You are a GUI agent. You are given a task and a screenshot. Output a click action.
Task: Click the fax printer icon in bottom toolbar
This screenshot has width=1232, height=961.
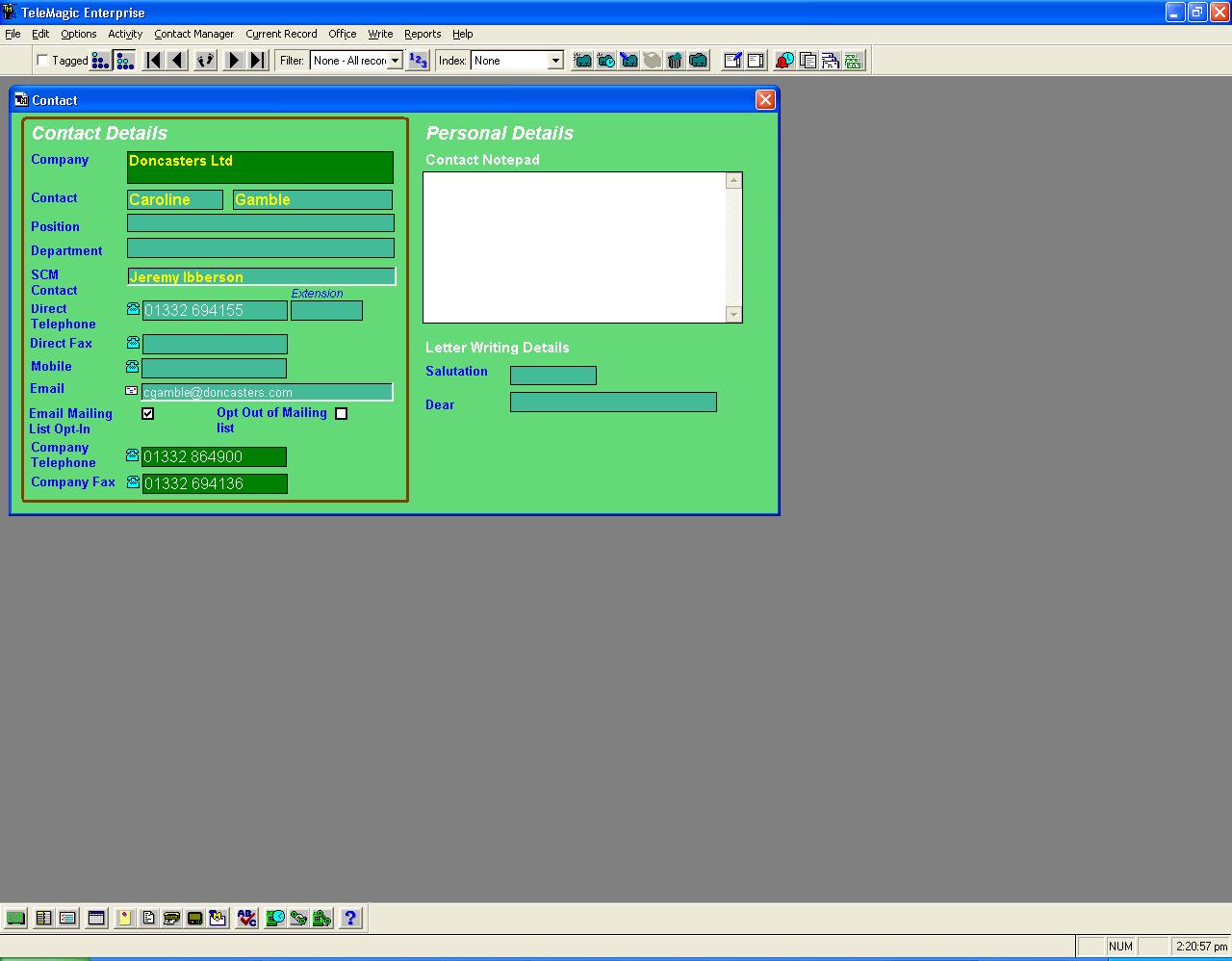coord(171,919)
